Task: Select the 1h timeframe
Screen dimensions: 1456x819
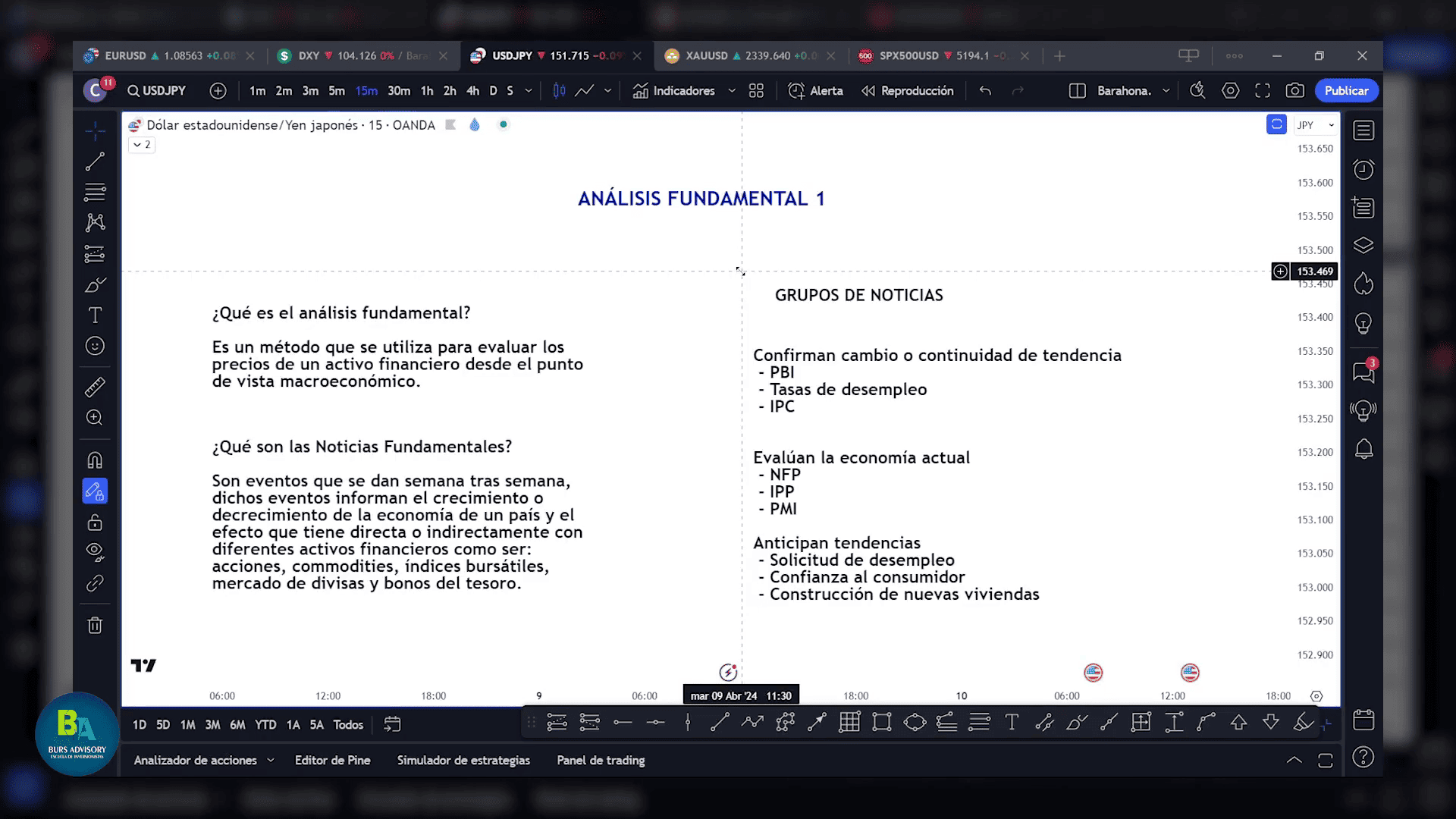Action: 427,91
